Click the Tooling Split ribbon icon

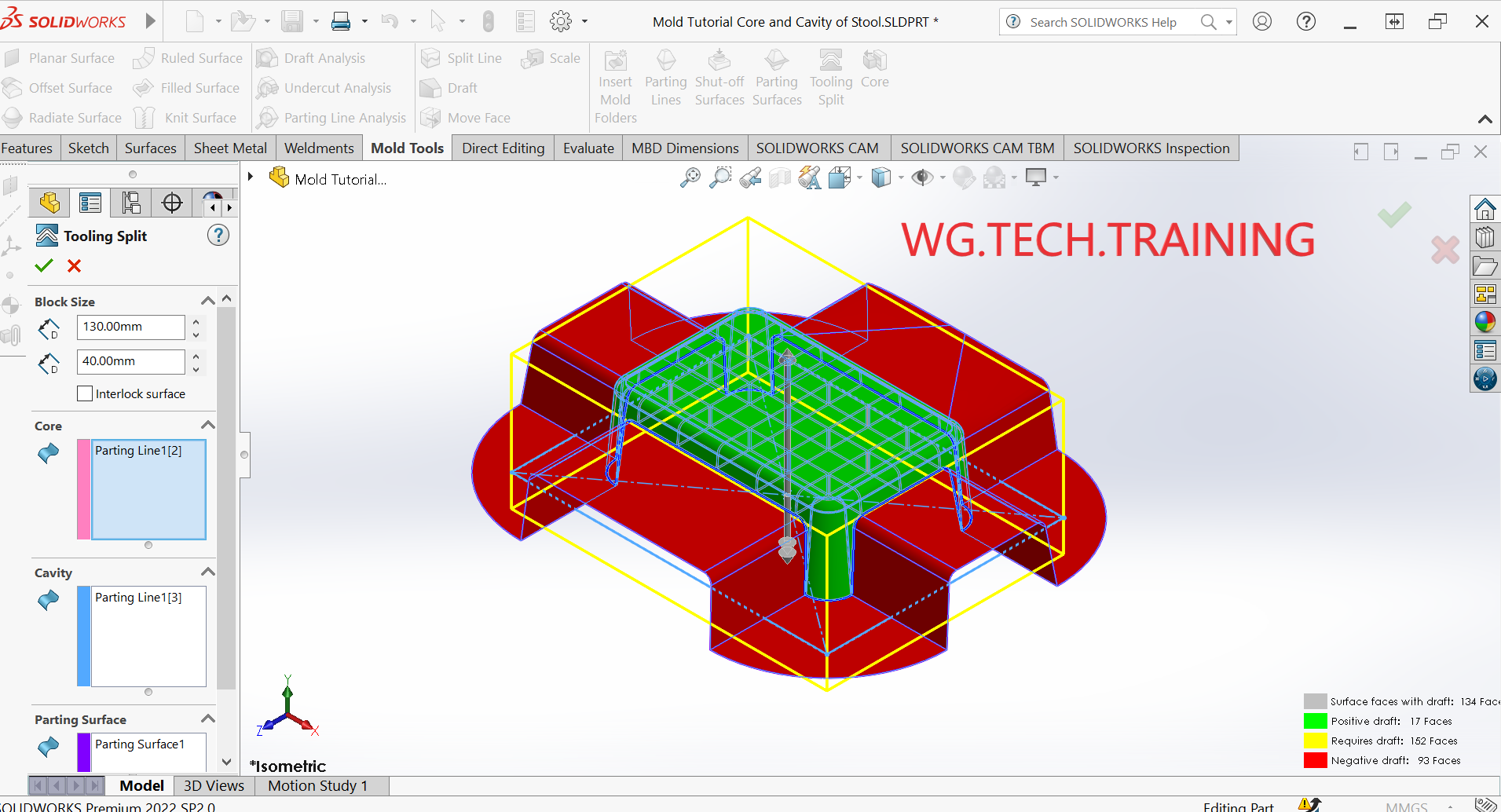(x=830, y=78)
